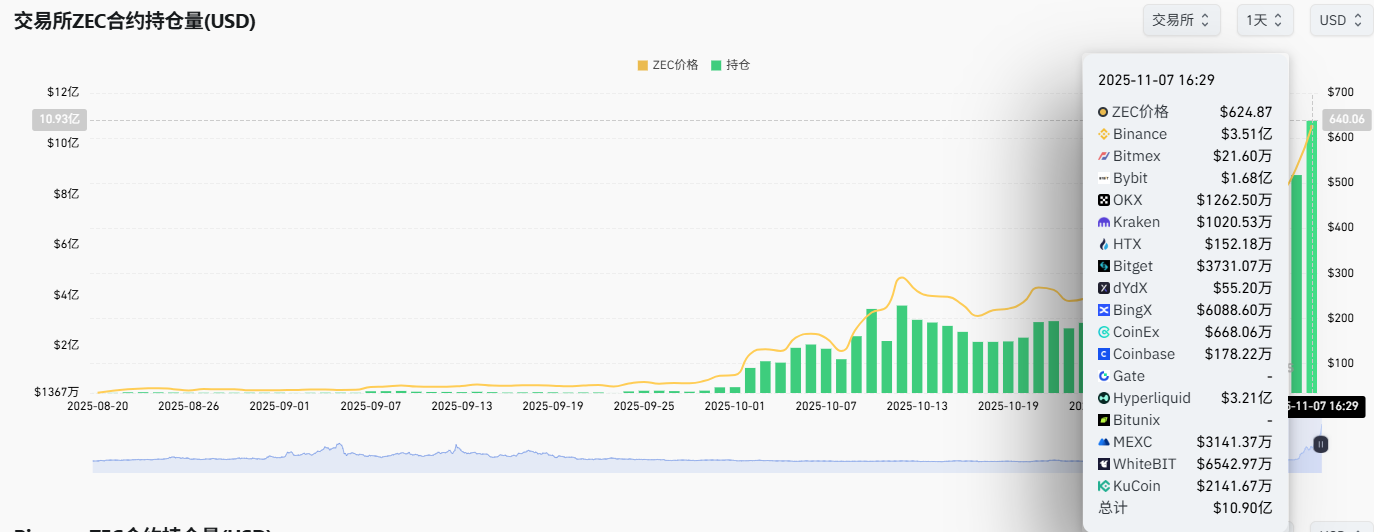This screenshot has height=532, width=1374.
Task: Click the WhiteBIT row in the tooltip
Action: 1185,464
